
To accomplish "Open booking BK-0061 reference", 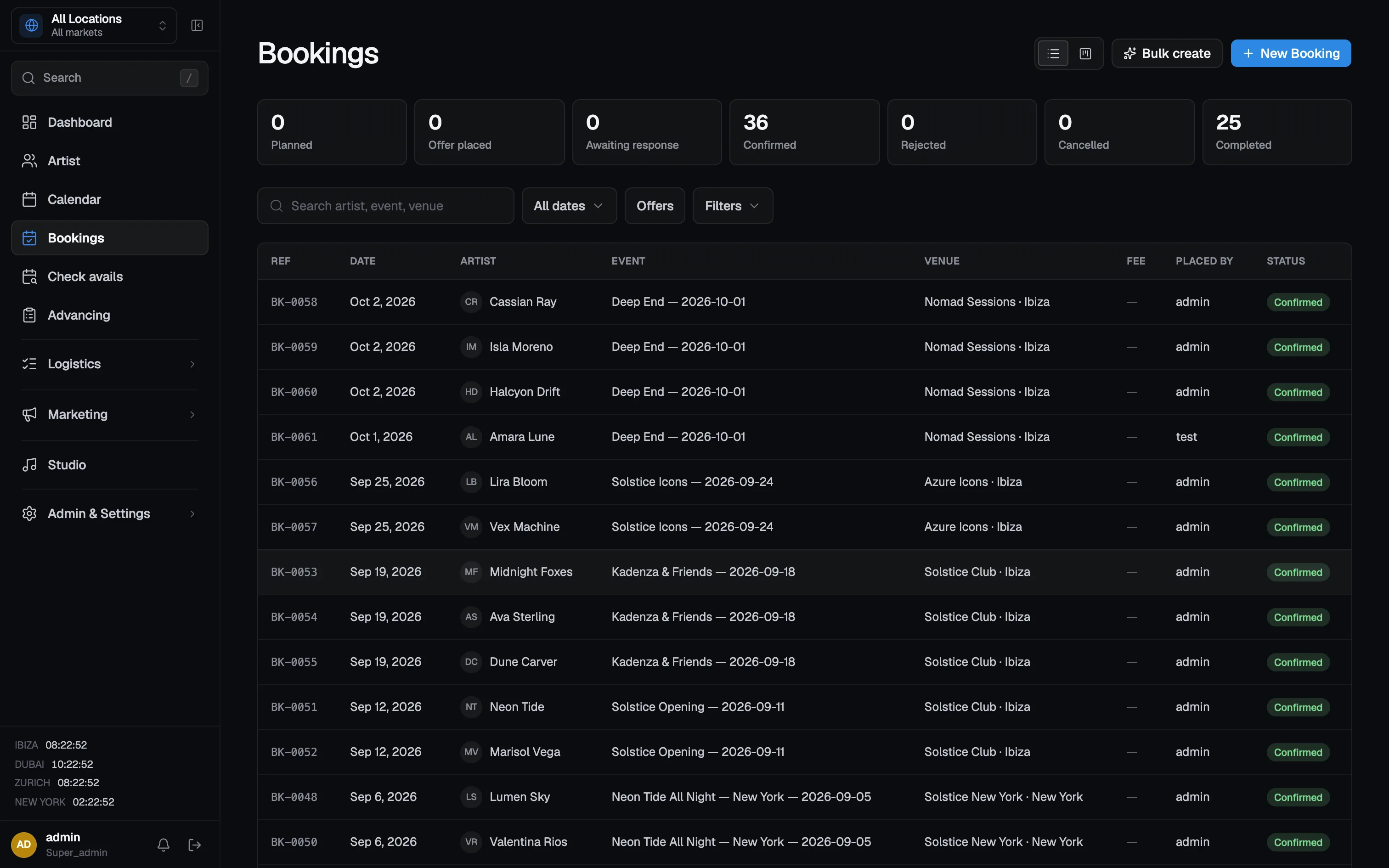I will pos(294,437).
